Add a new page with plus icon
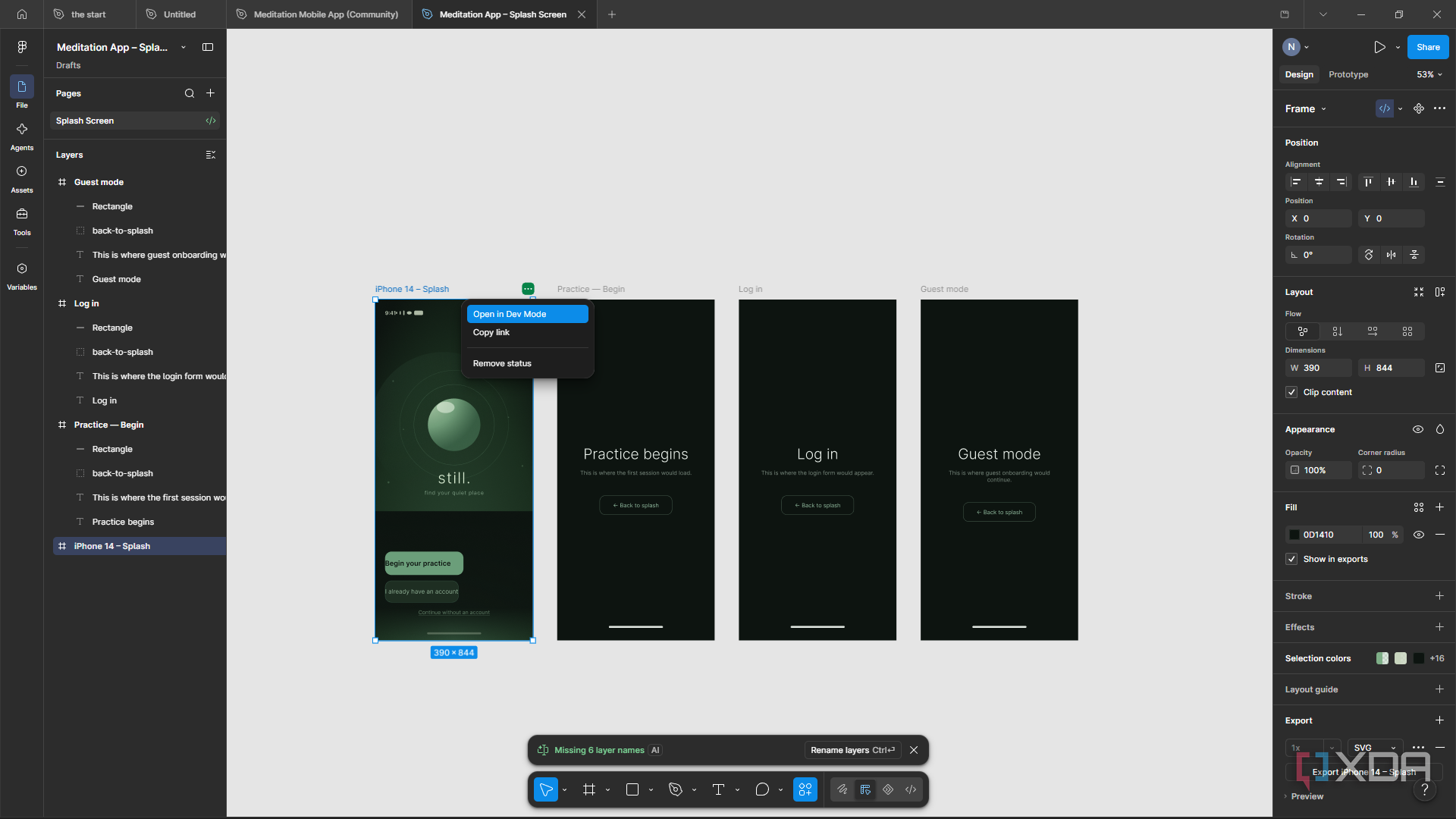The width and height of the screenshot is (1456, 819). [211, 93]
